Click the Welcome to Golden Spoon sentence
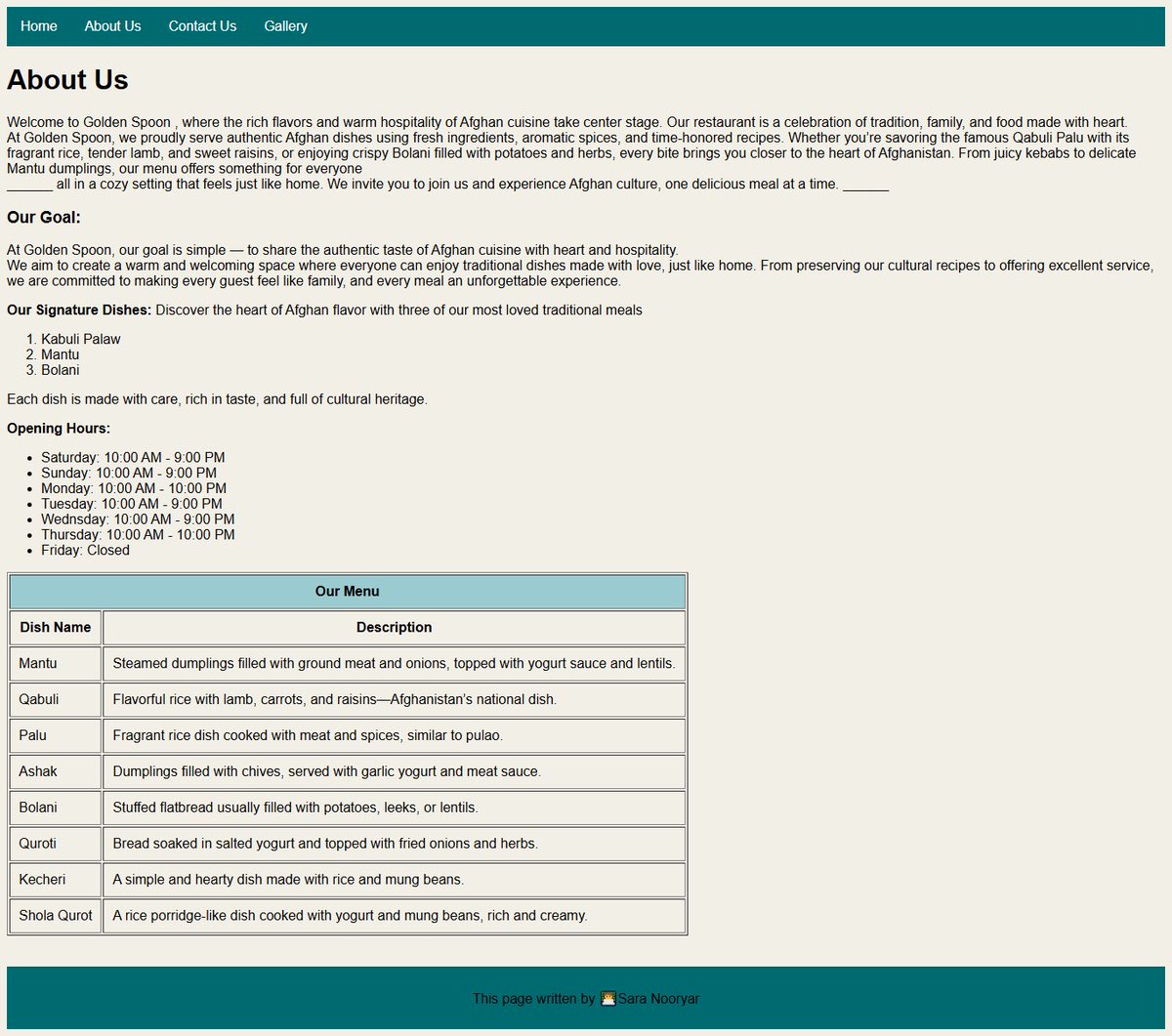The image size is (1172, 1036). coord(334,122)
